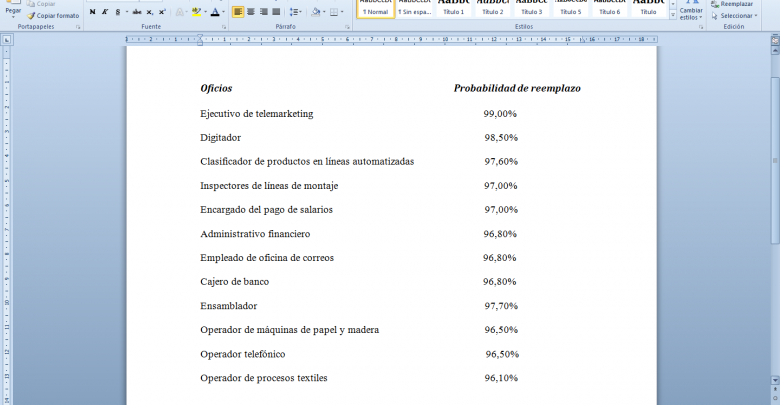This screenshot has width=780, height=405.
Task: Expand the styles gallery more arrow
Action: [673, 15]
